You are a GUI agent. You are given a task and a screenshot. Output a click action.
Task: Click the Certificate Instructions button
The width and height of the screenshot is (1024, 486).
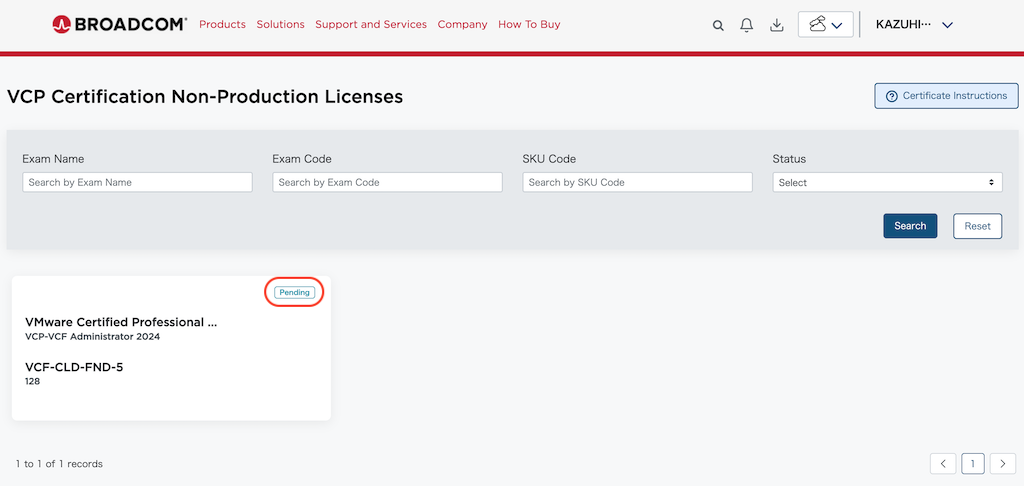click(946, 96)
